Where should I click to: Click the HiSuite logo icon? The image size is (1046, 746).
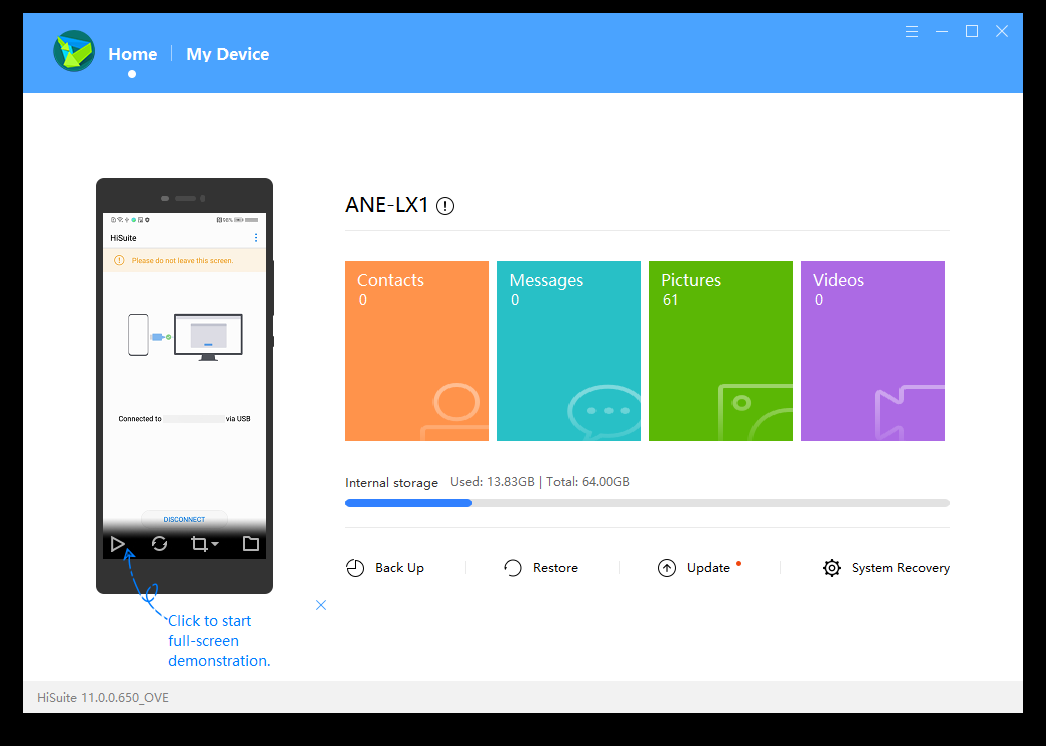74,51
